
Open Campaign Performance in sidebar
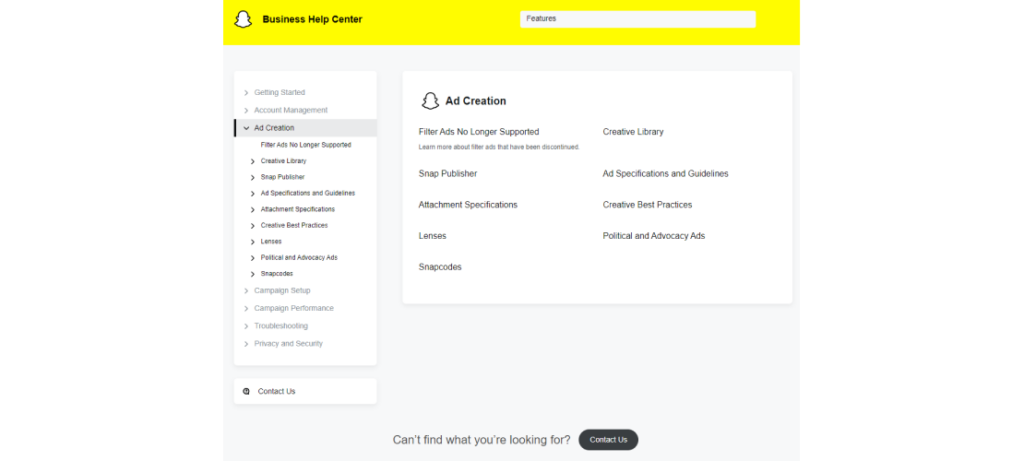point(294,308)
